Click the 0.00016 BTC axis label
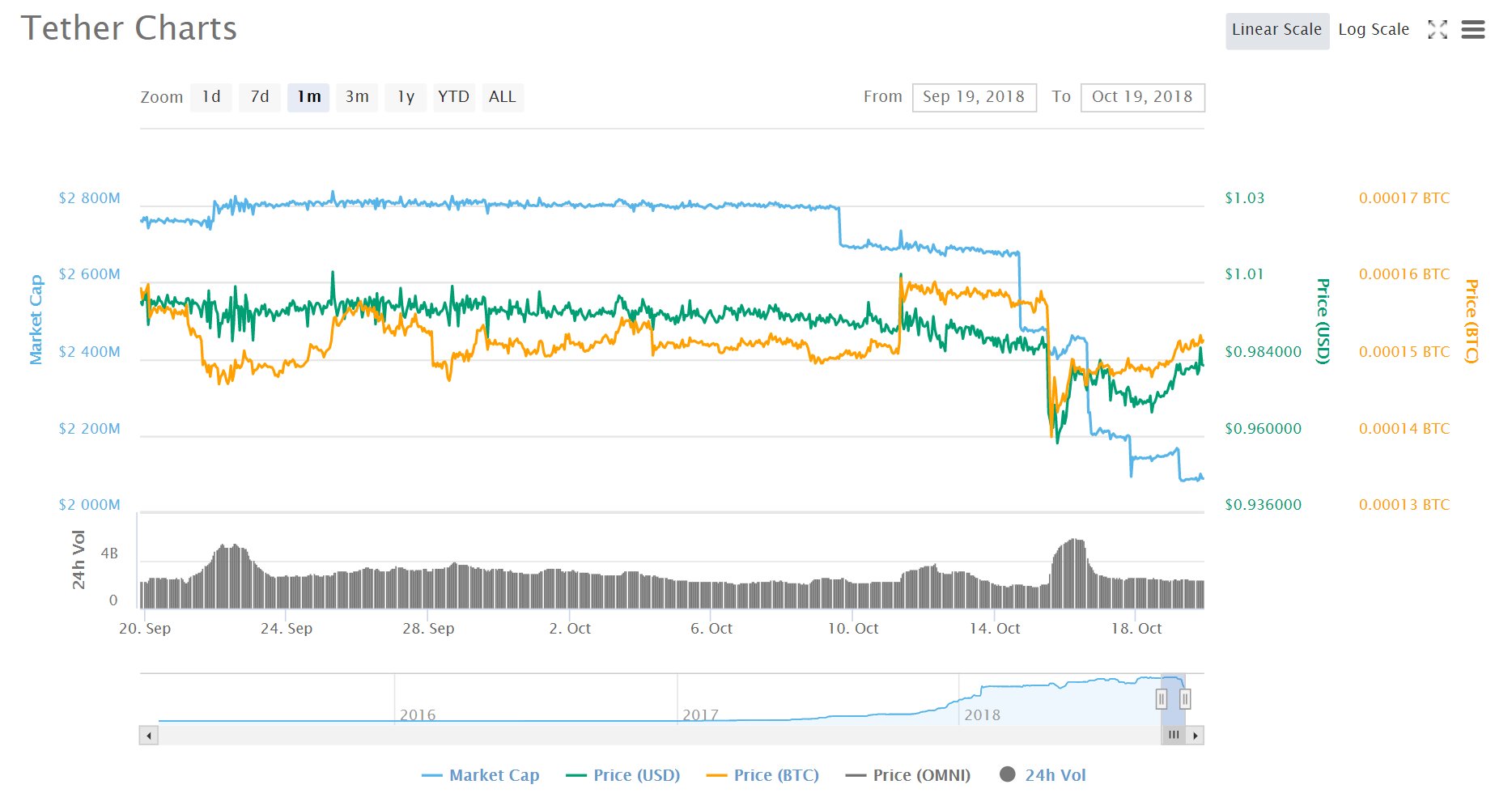The width and height of the screenshot is (1512, 793). pyautogui.click(x=1404, y=274)
